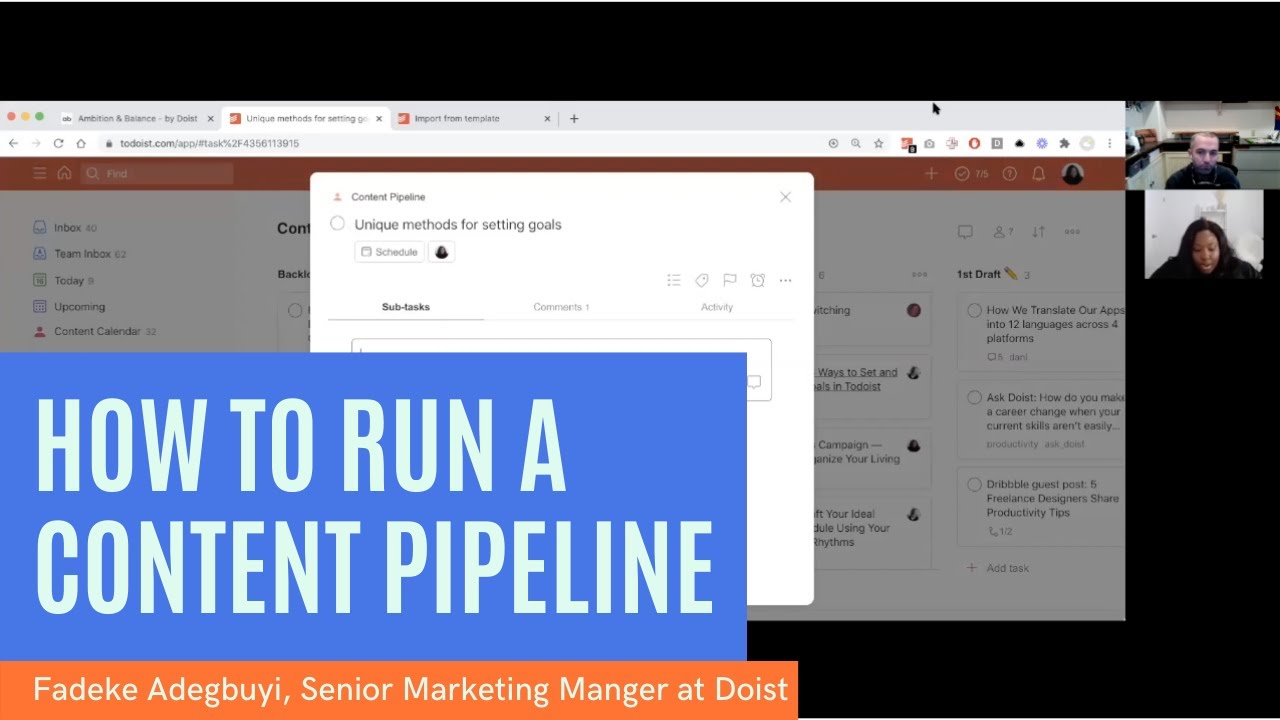1280x720 pixels.
Task: Click the 'ask_doist' label
Action: click(x=1064, y=444)
